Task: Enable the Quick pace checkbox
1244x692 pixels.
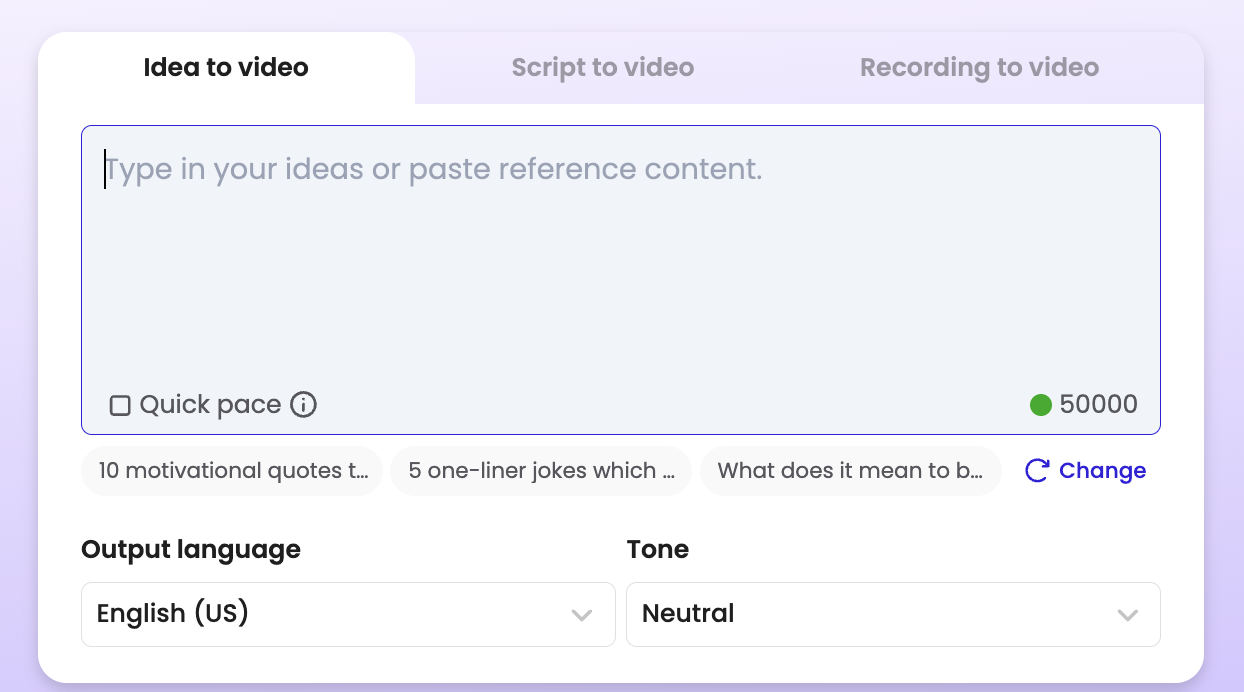Action: point(120,405)
